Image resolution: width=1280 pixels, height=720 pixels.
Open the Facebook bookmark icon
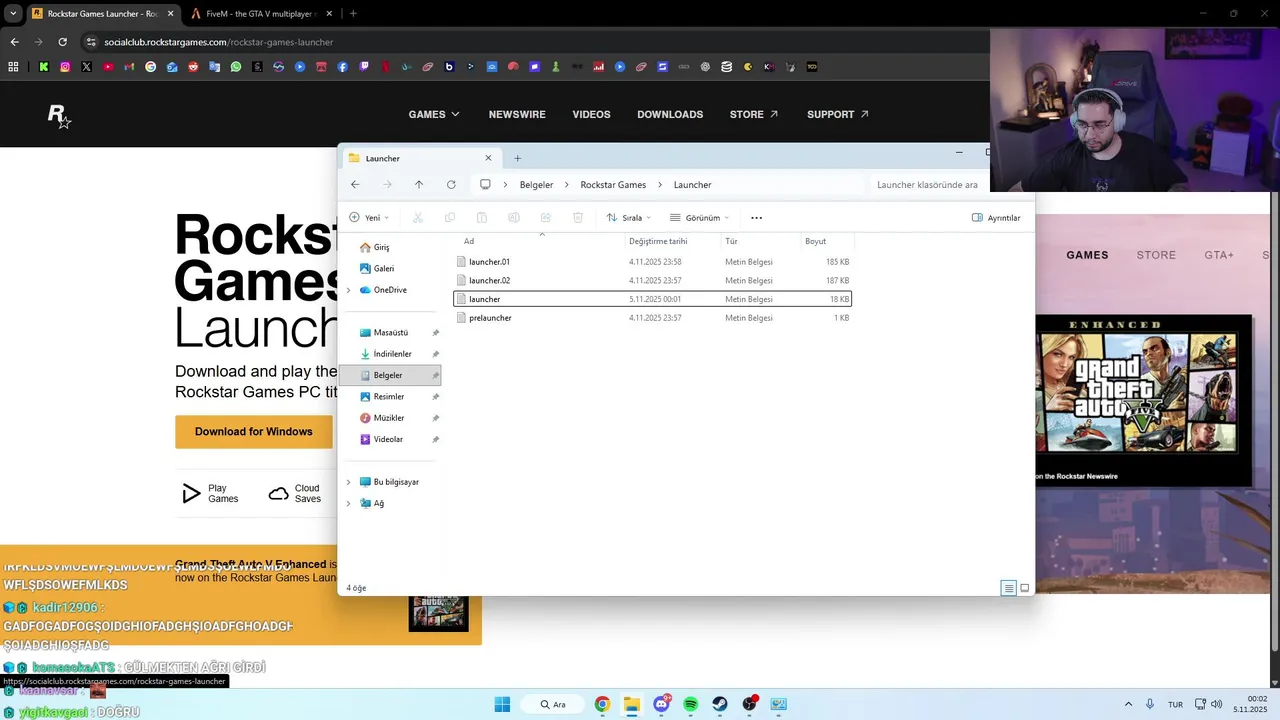(x=343, y=67)
